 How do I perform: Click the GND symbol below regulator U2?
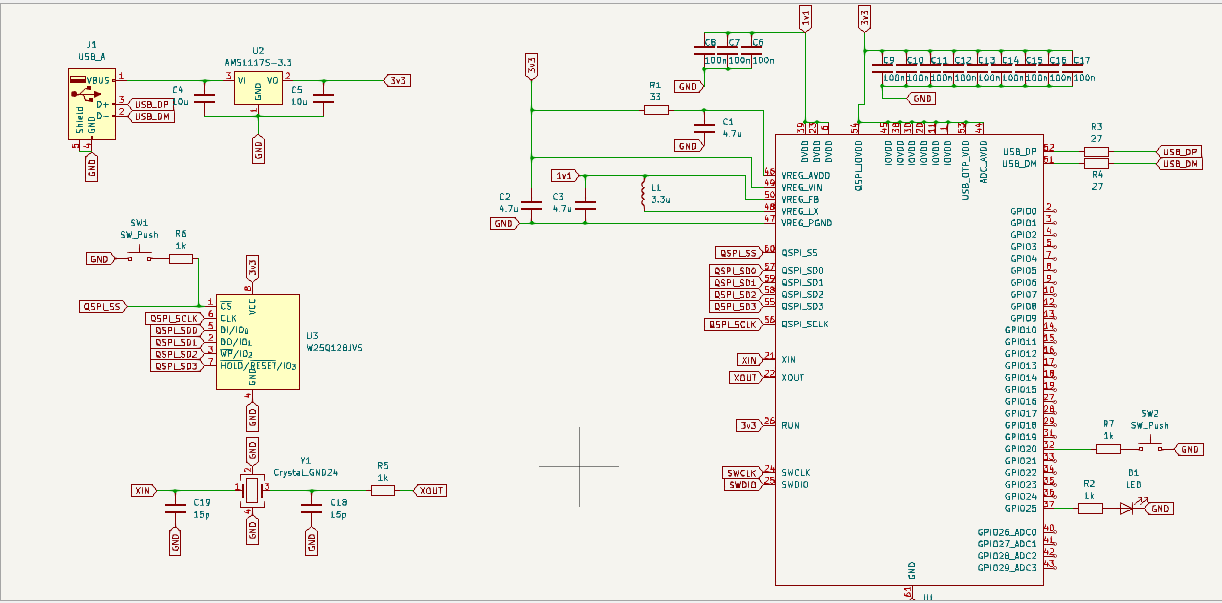point(258,151)
